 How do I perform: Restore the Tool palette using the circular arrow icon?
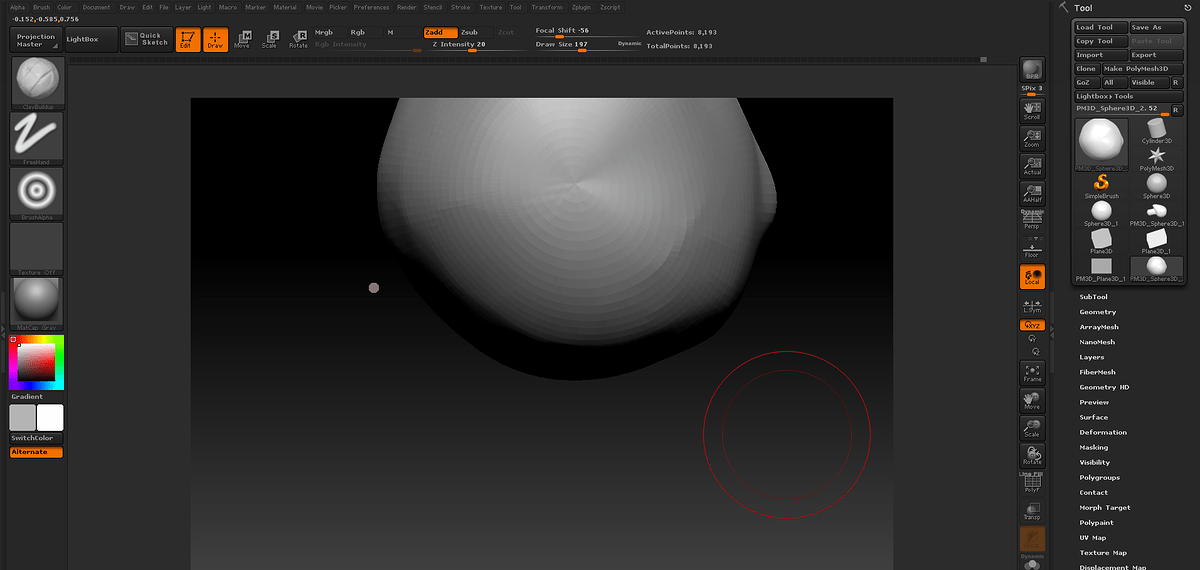pyautogui.click(x=1187, y=8)
